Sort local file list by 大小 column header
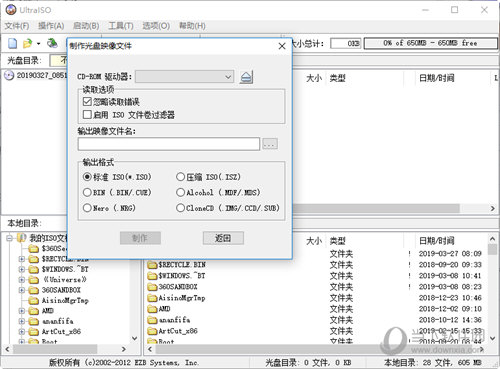 tap(314, 241)
